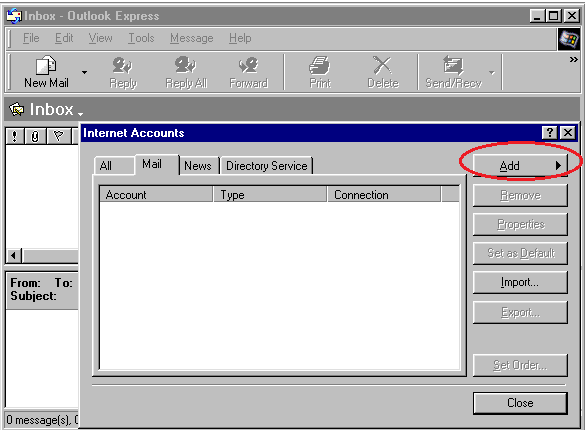Open the Tools menu
Image resolution: width=585 pixels, height=430 pixels.
point(141,38)
